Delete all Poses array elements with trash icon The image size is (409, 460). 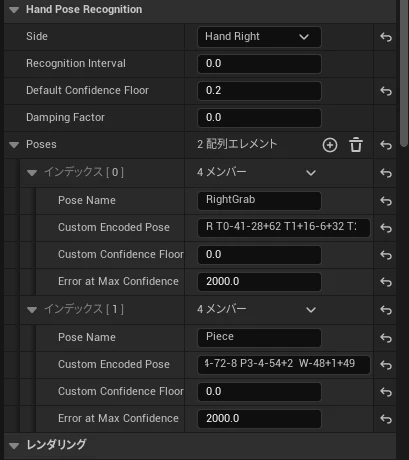pyautogui.click(x=356, y=145)
